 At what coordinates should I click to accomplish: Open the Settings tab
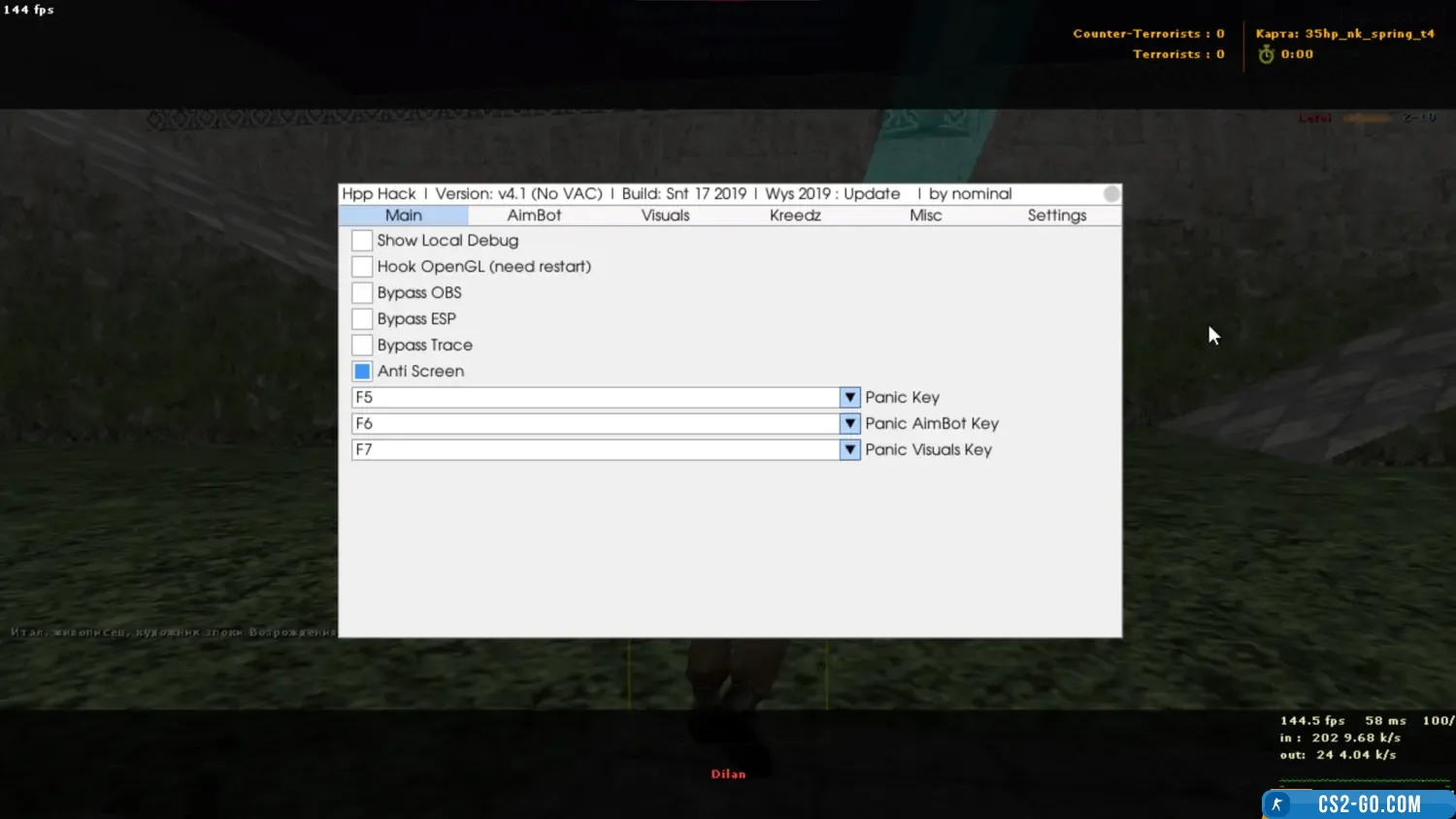click(x=1056, y=215)
